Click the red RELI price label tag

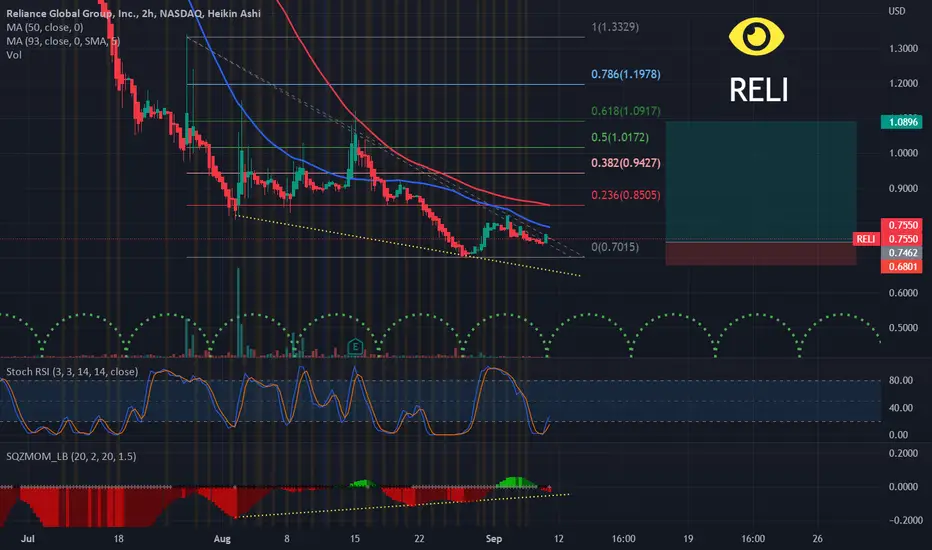pyautogui.click(x=865, y=239)
